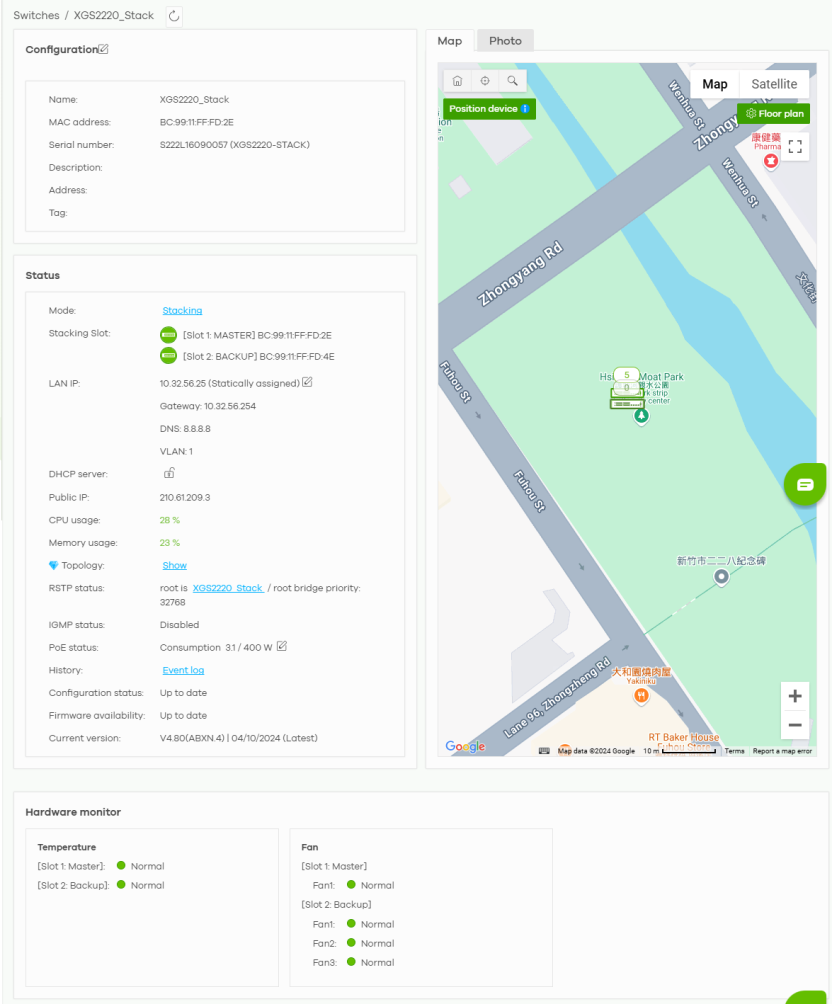Switch map to Satellite view
Viewport: 832px width, 1004px height.
click(x=774, y=84)
